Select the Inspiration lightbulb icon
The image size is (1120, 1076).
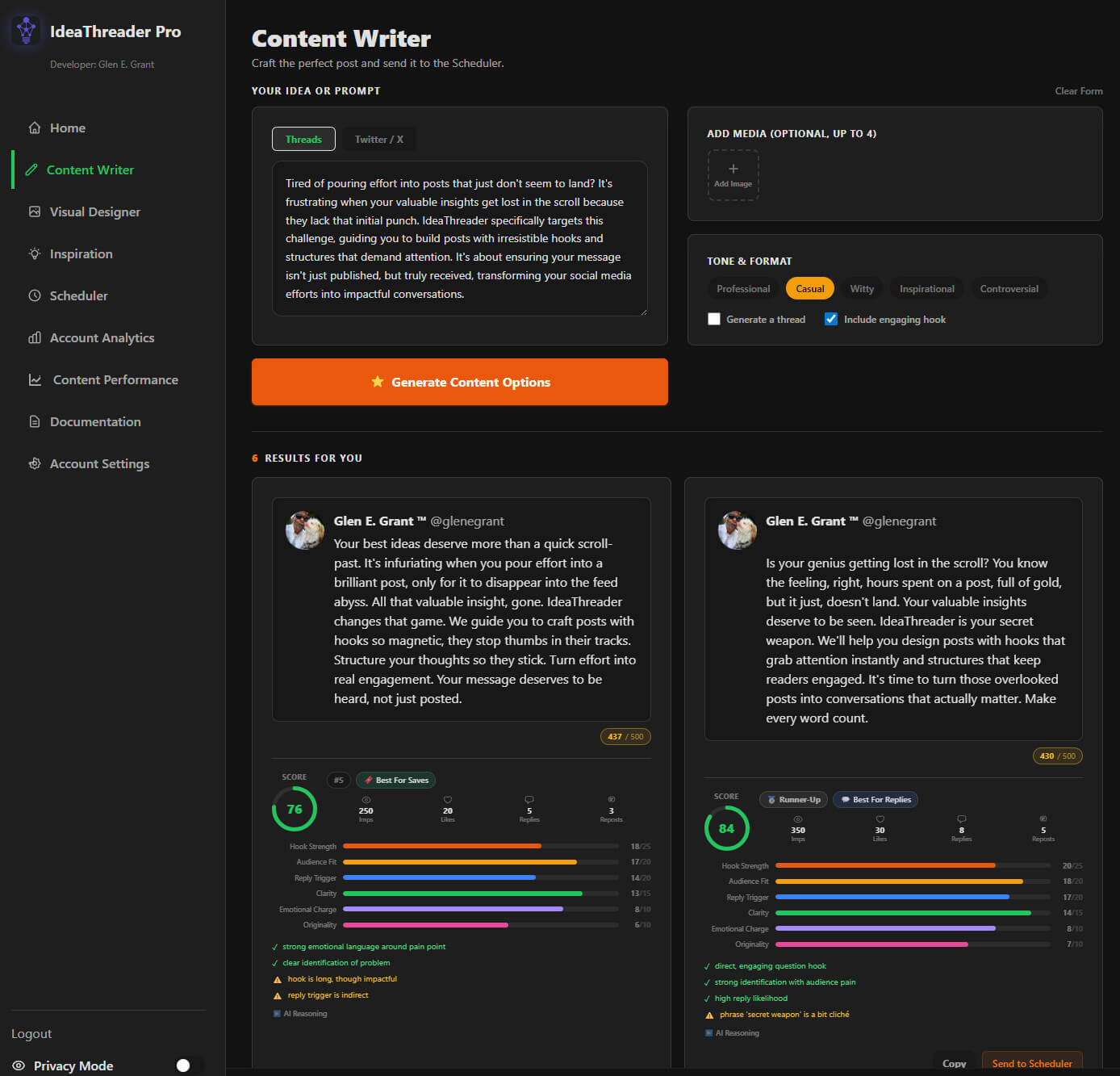click(x=35, y=253)
